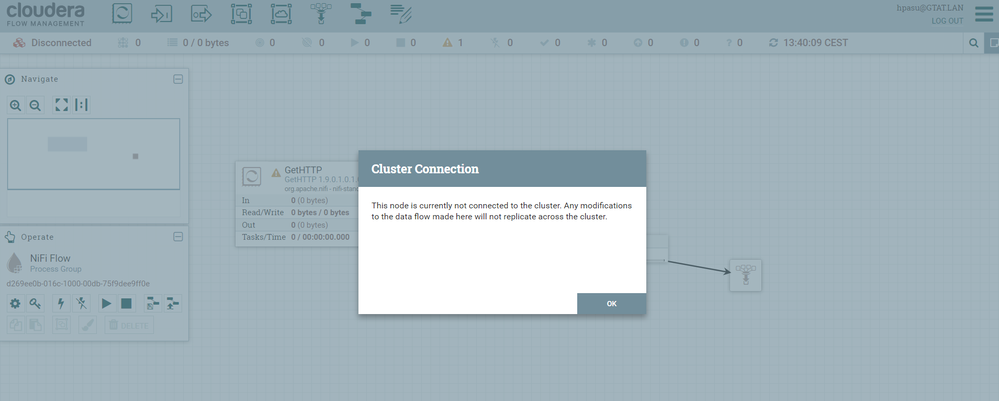Select the Process Group toolbar icon
Viewport: 999px width, 401px height.
pos(241,13)
